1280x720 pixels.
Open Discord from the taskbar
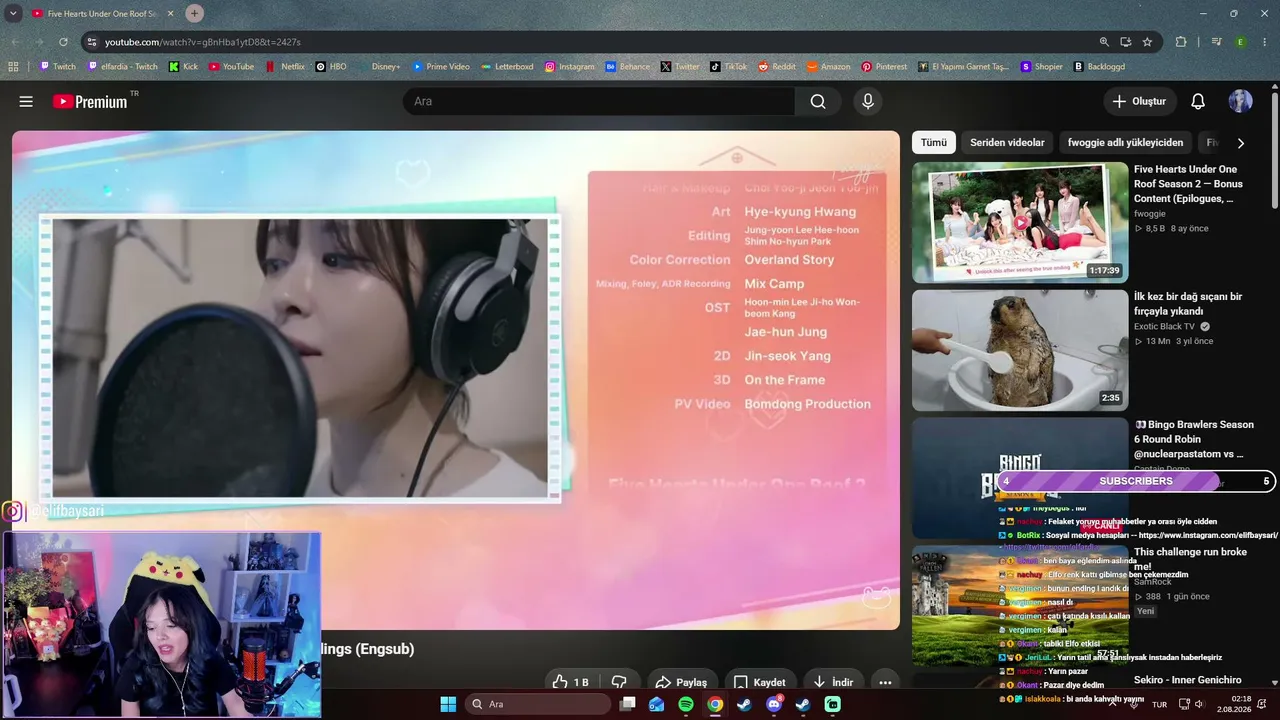click(x=773, y=704)
